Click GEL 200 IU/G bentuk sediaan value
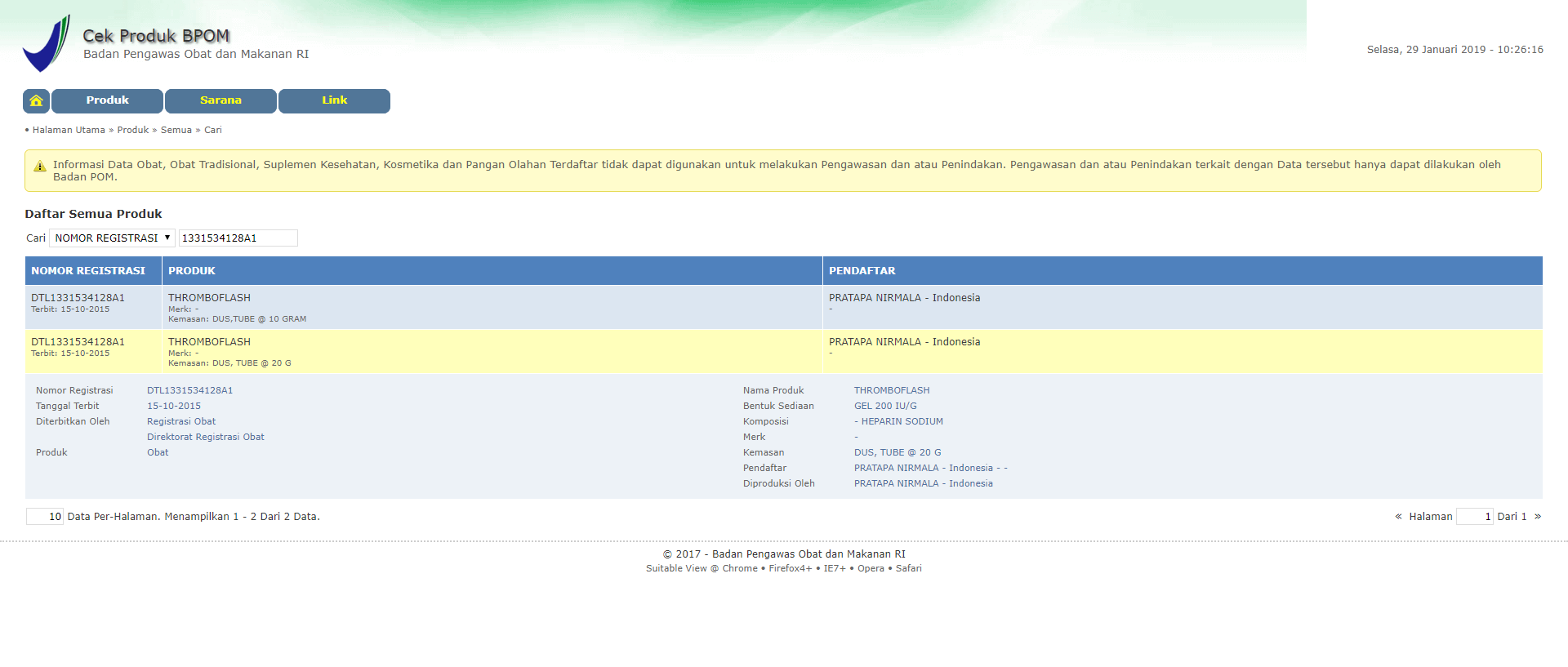Image resolution: width=1568 pixels, height=667 pixels. coord(885,406)
